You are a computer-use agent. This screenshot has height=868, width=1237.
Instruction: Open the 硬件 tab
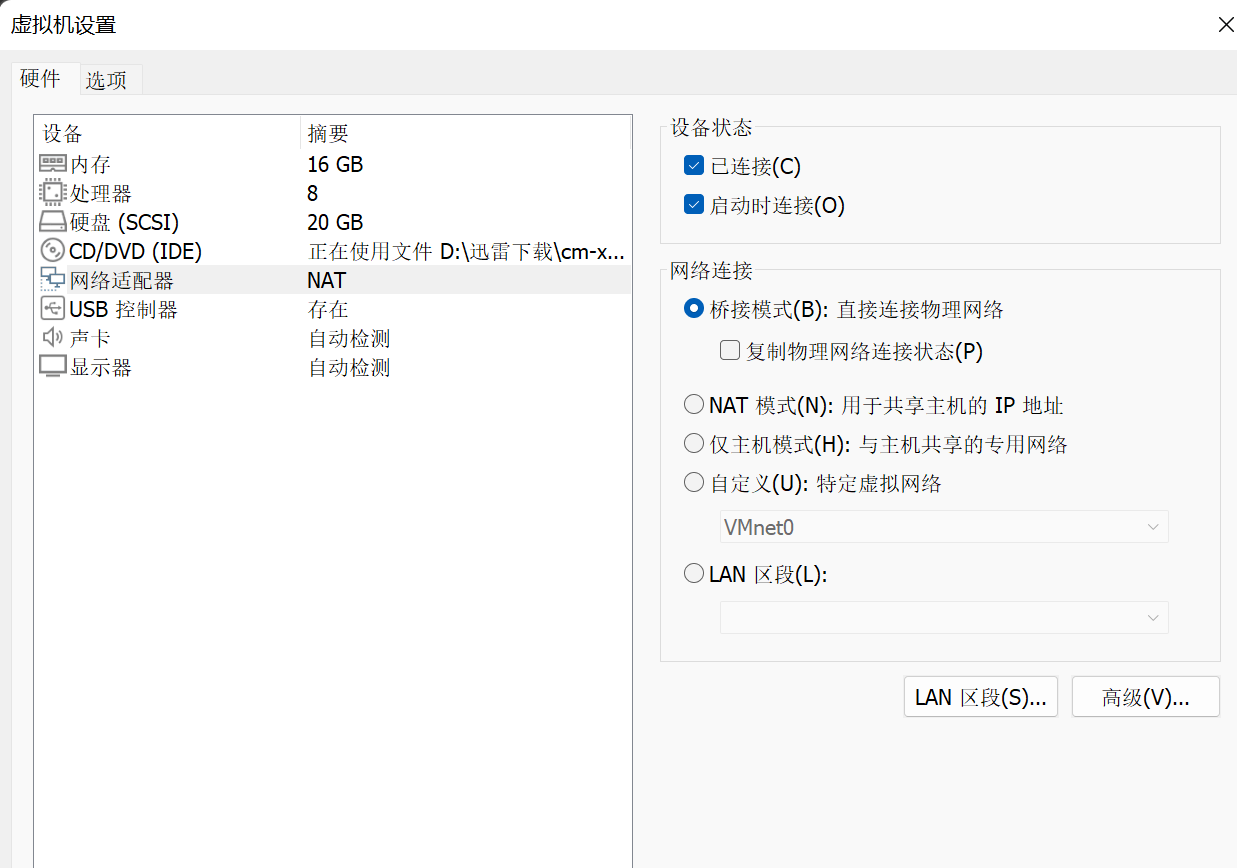[x=41, y=79]
